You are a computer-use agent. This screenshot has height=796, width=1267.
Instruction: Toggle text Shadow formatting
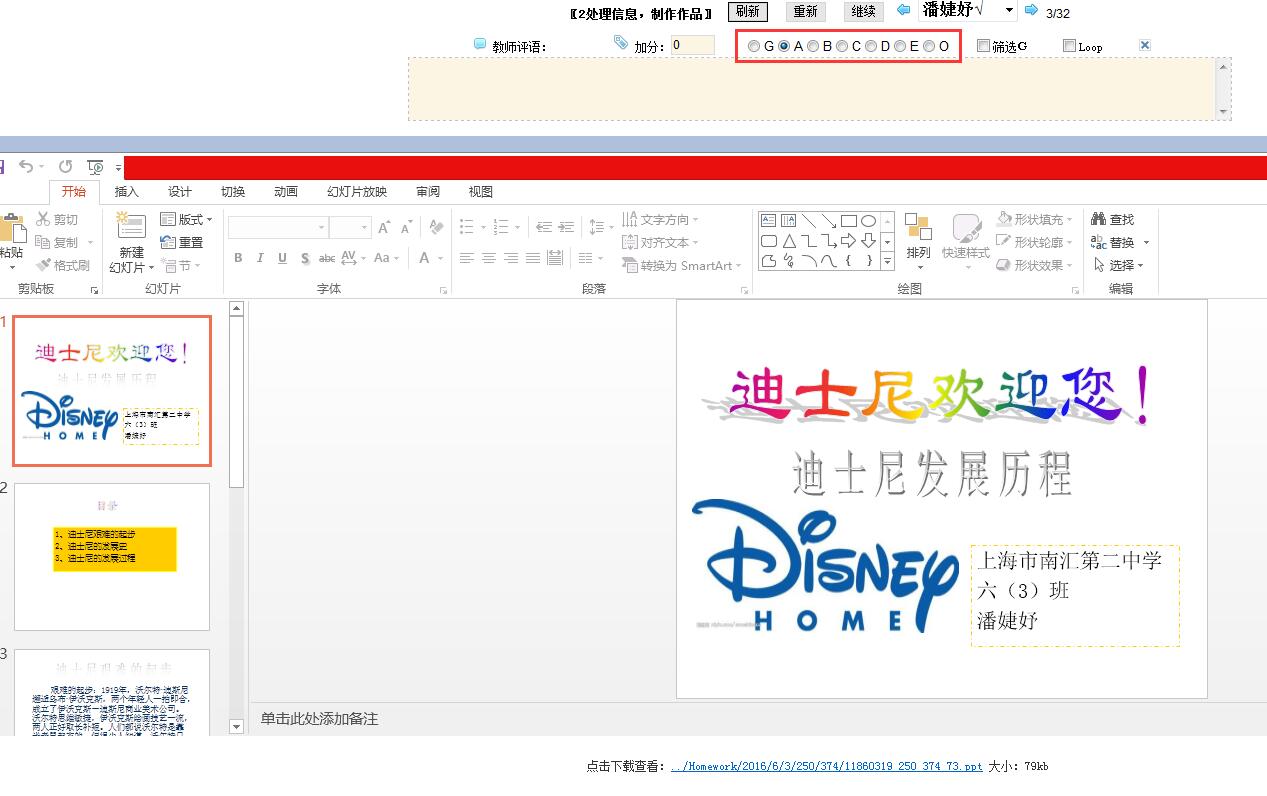304,258
